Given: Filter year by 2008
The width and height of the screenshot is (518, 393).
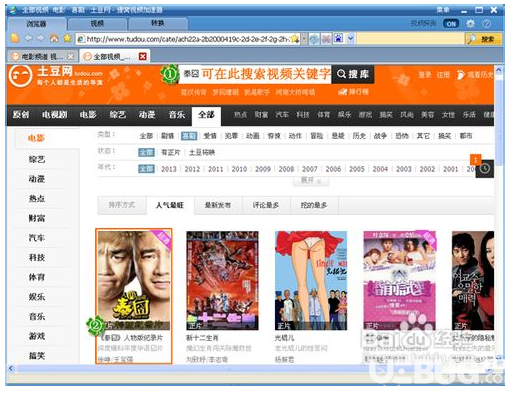Looking at the screenshot, I should (286, 169).
